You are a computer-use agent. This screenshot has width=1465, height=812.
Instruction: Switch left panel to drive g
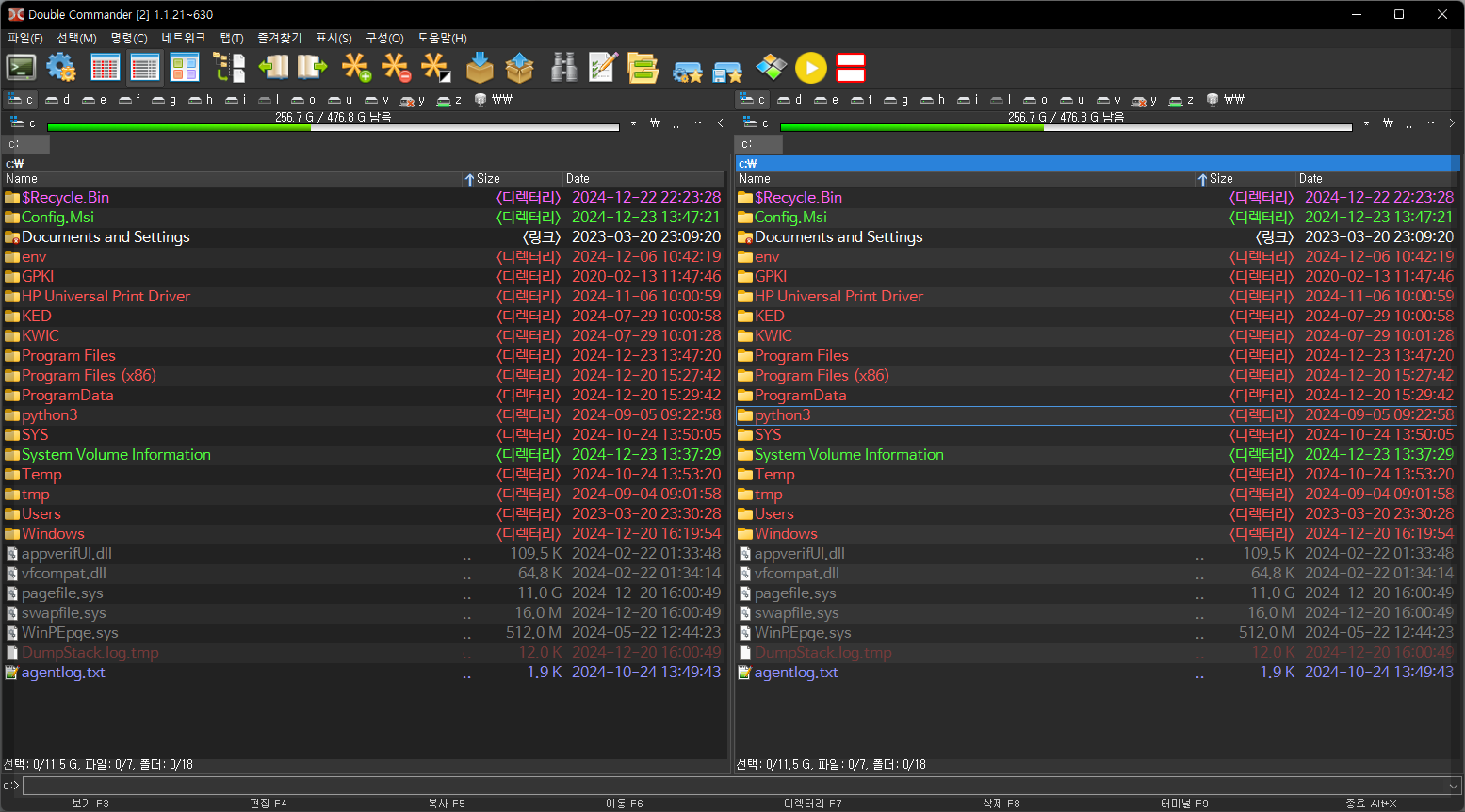[164, 99]
